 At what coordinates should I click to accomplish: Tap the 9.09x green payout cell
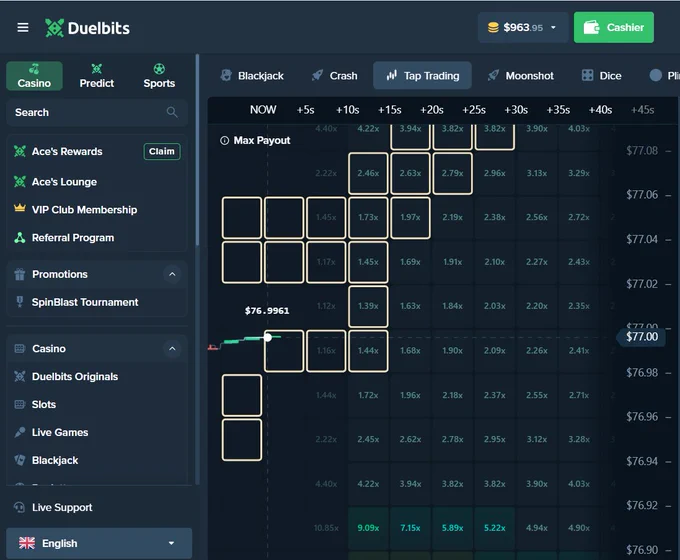pos(368,528)
